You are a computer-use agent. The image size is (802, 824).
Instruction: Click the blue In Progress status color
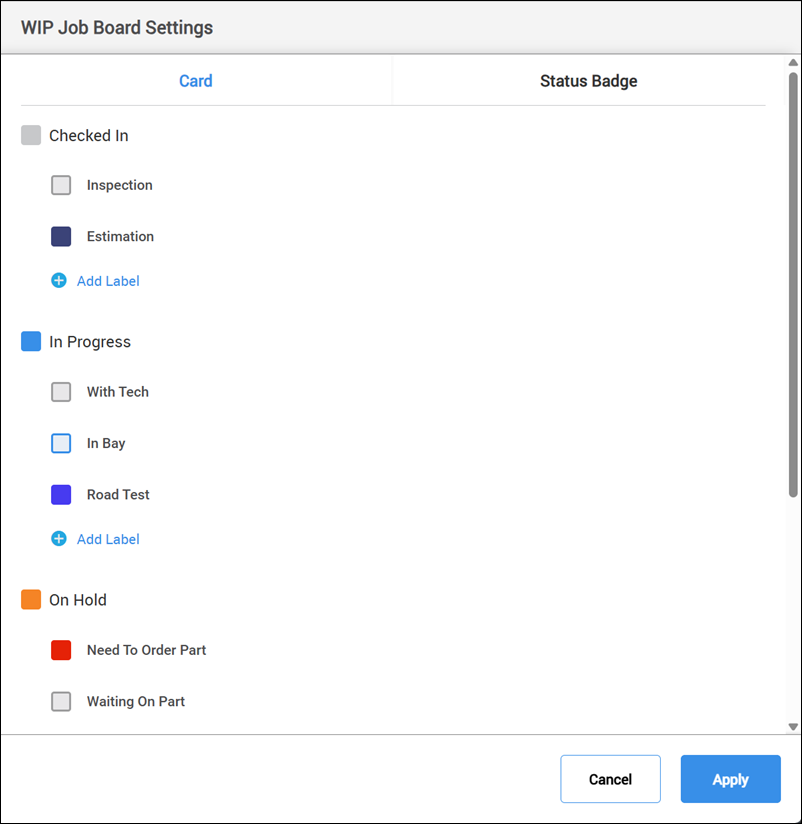30,341
